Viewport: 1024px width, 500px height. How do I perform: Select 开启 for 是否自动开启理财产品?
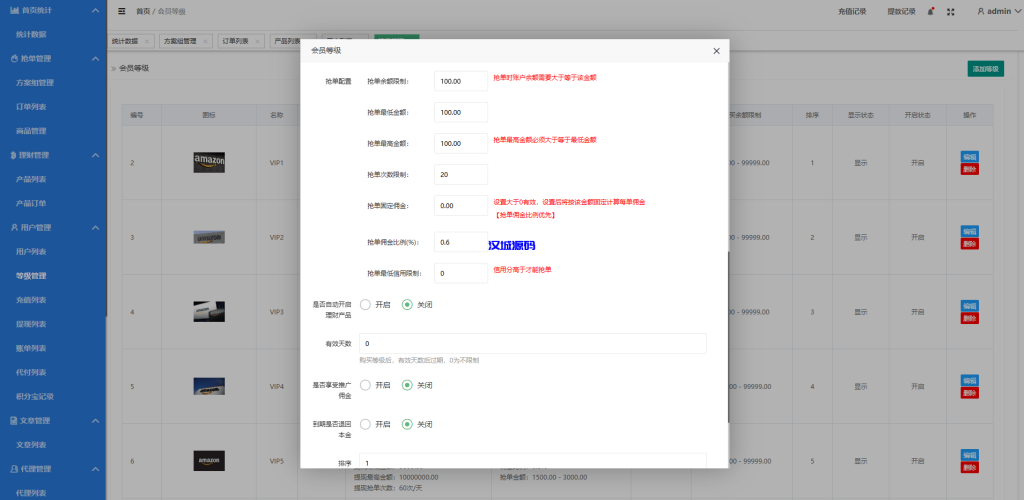coord(365,304)
